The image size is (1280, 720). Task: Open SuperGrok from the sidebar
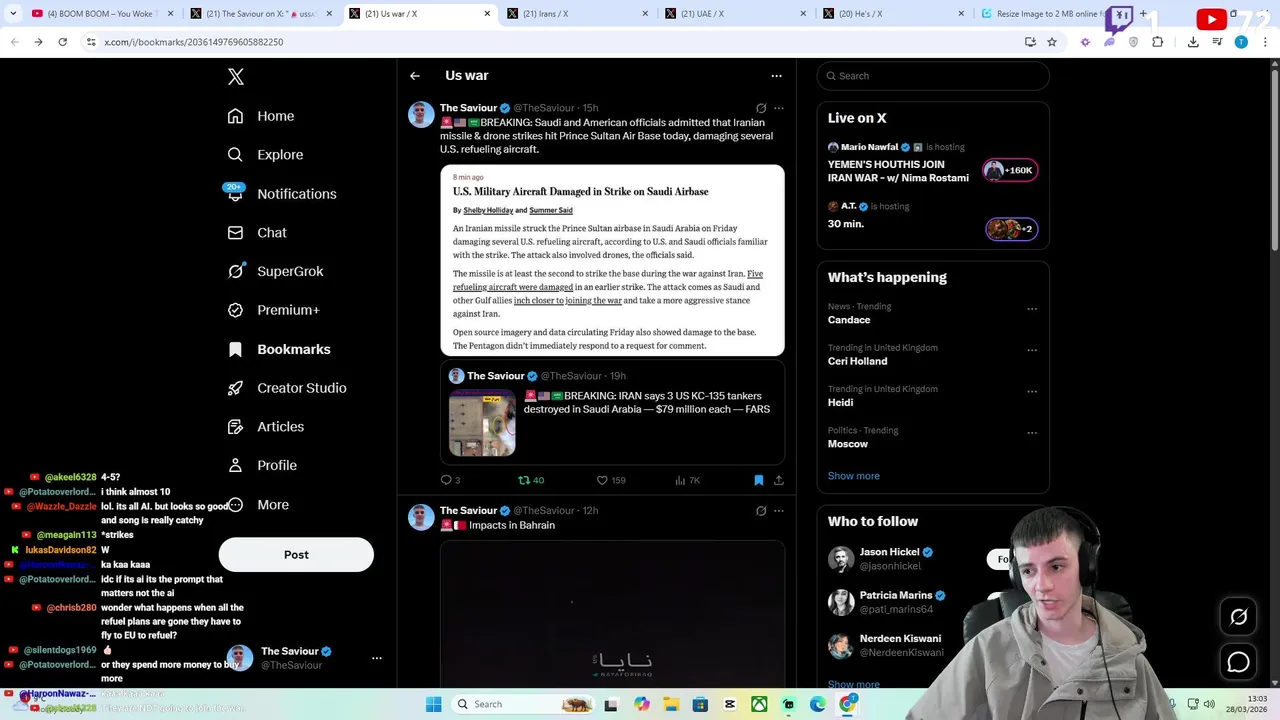click(275, 271)
